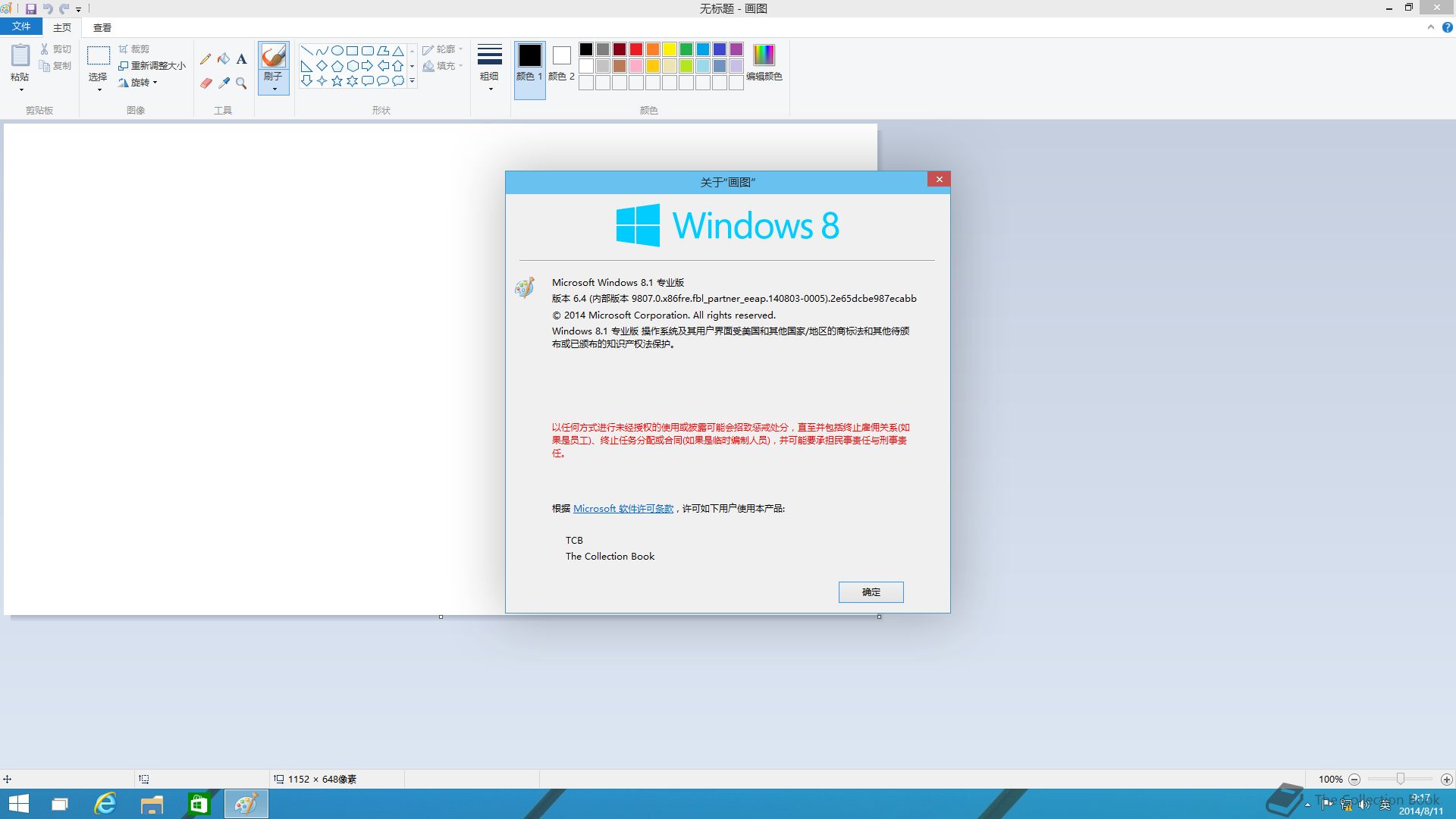Click the Paint Help question icon
The height and width of the screenshot is (819, 1456).
coord(1447,27)
